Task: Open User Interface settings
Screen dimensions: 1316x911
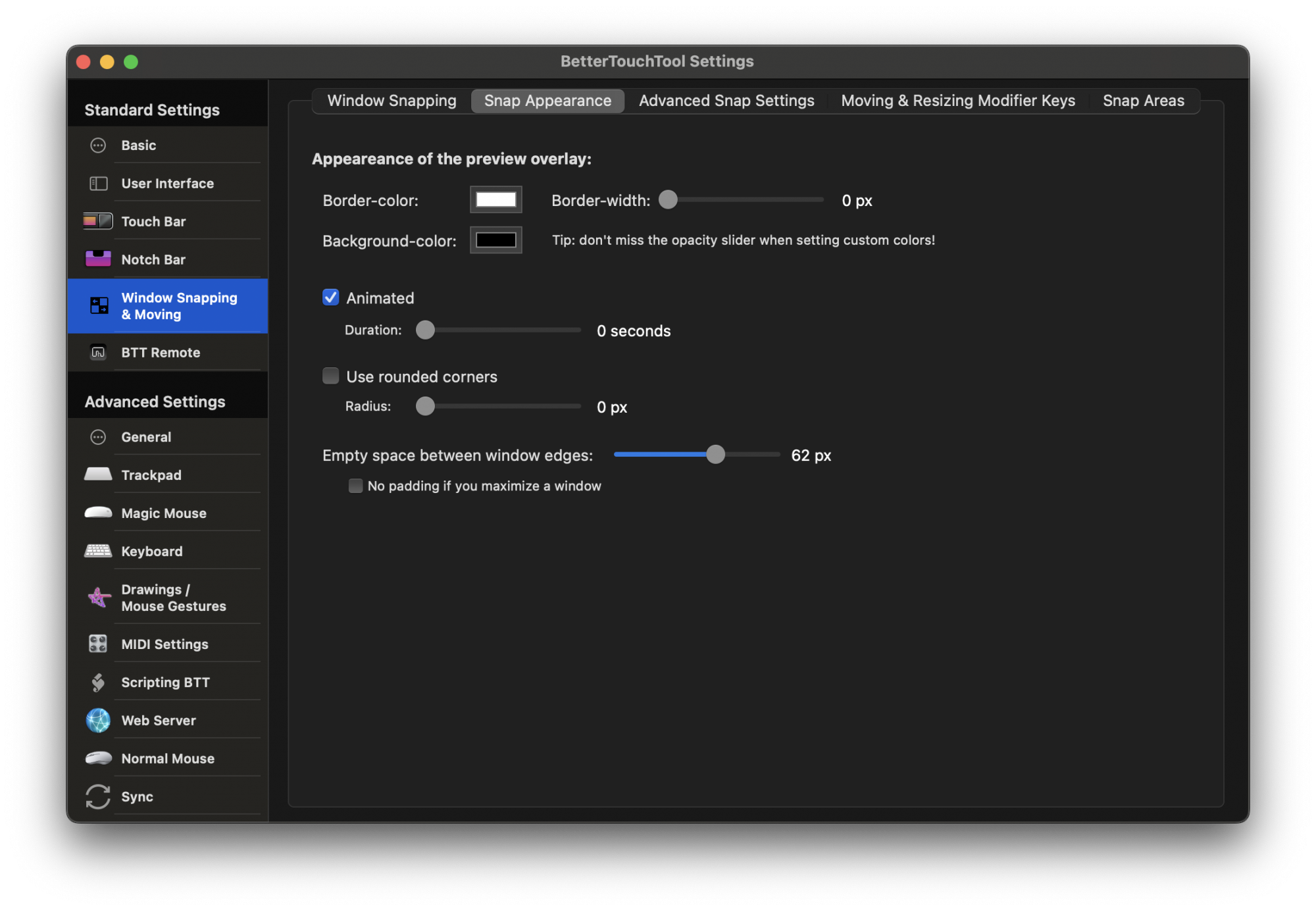Action: tap(167, 184)
